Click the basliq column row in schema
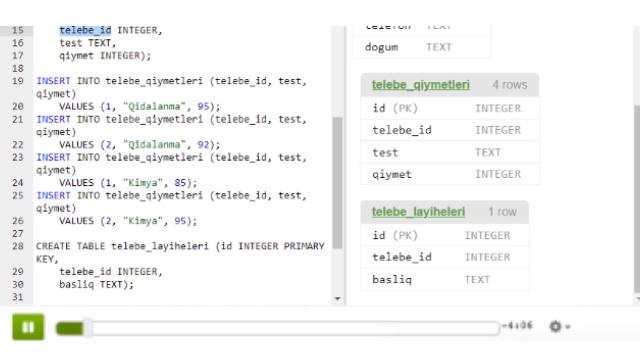Image resolution: width=640 pixels, height=360 pixels. tap(445, 279)
